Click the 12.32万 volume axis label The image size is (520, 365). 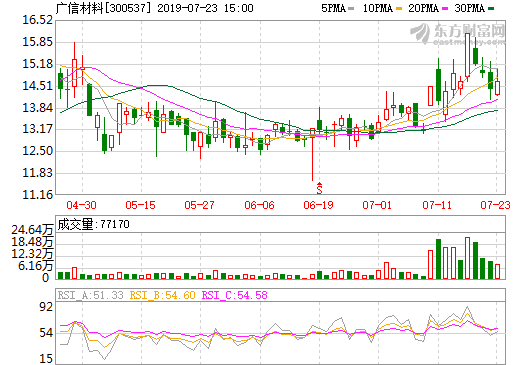(x=32, y=254)
